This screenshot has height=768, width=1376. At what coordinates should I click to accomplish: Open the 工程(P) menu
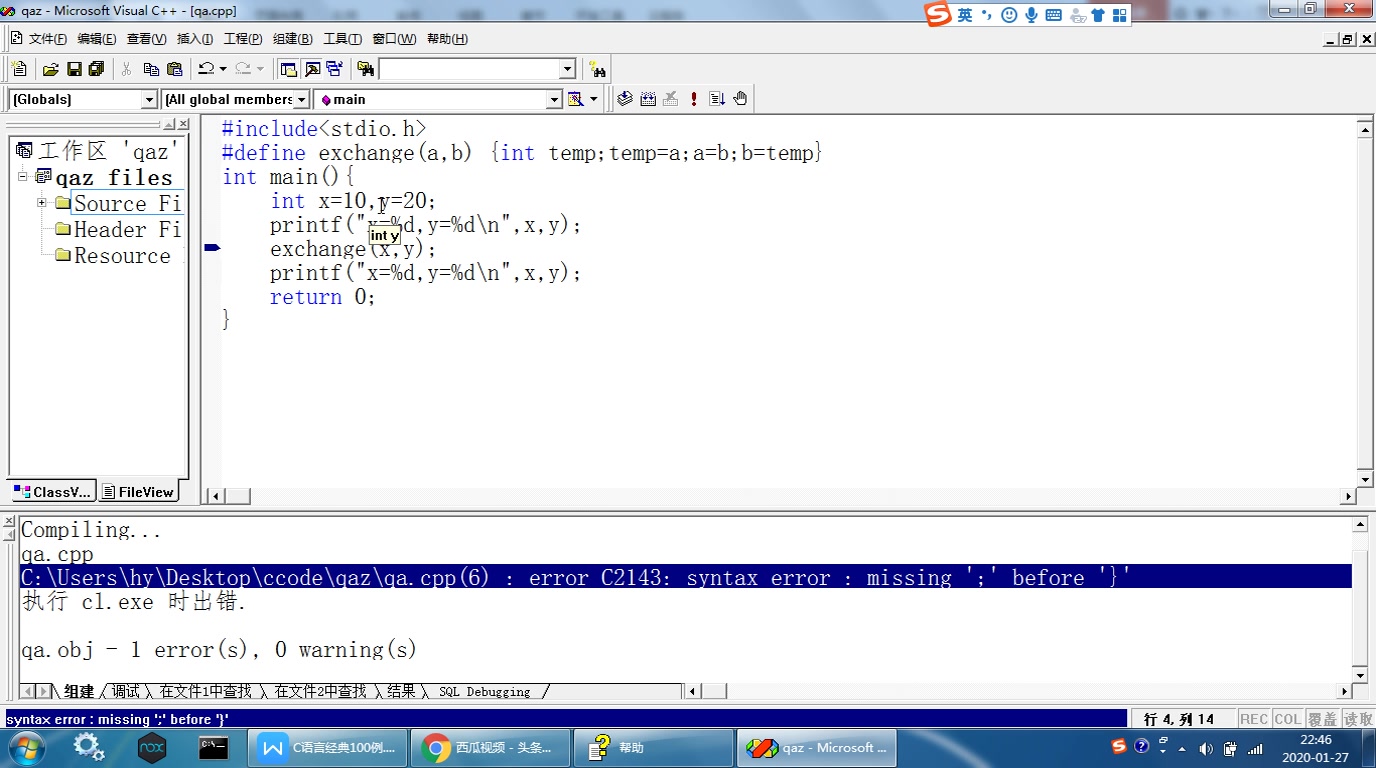point(243,39)
